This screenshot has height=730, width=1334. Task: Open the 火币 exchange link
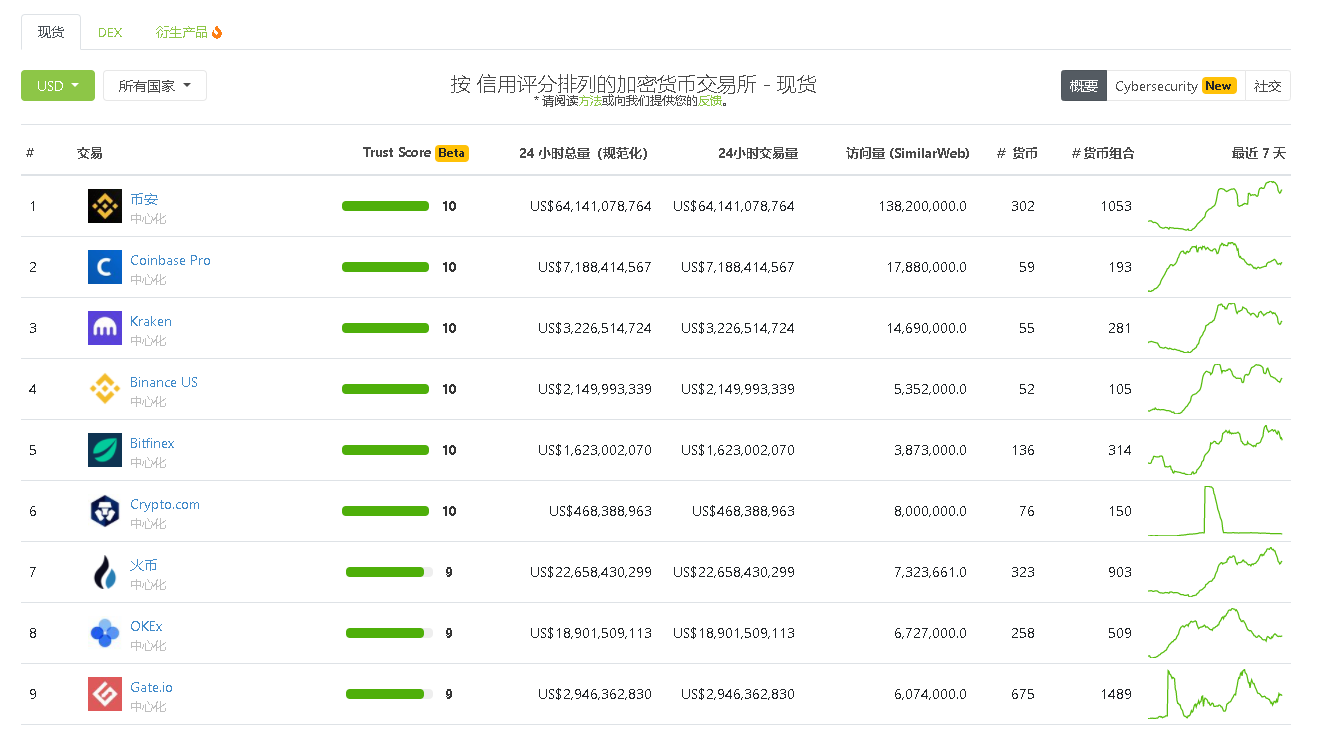coord(144,565)
